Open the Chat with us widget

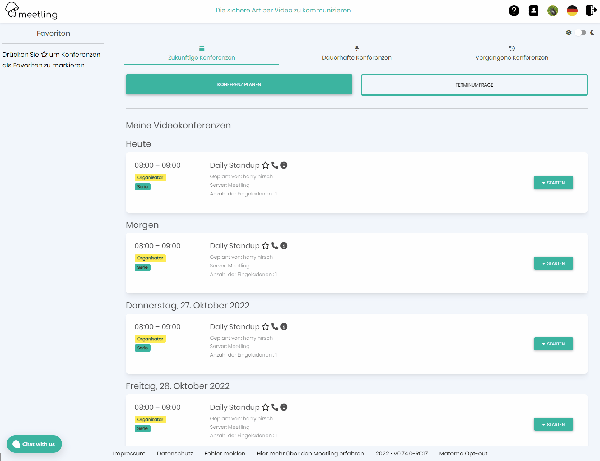point(34,443)
